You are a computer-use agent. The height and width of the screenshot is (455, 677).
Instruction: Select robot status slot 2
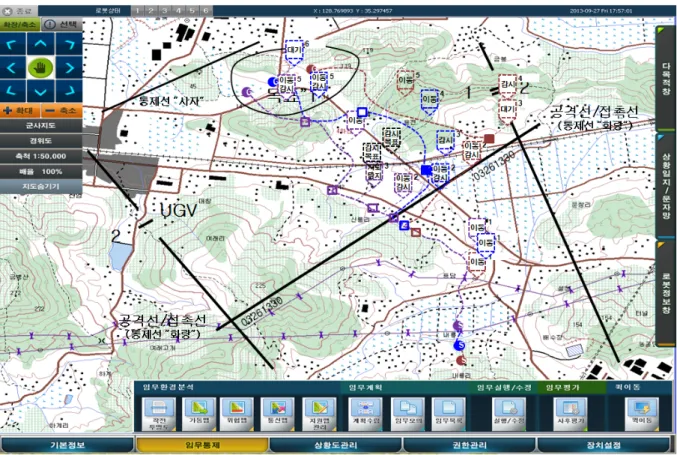click(x=151, y=11)
